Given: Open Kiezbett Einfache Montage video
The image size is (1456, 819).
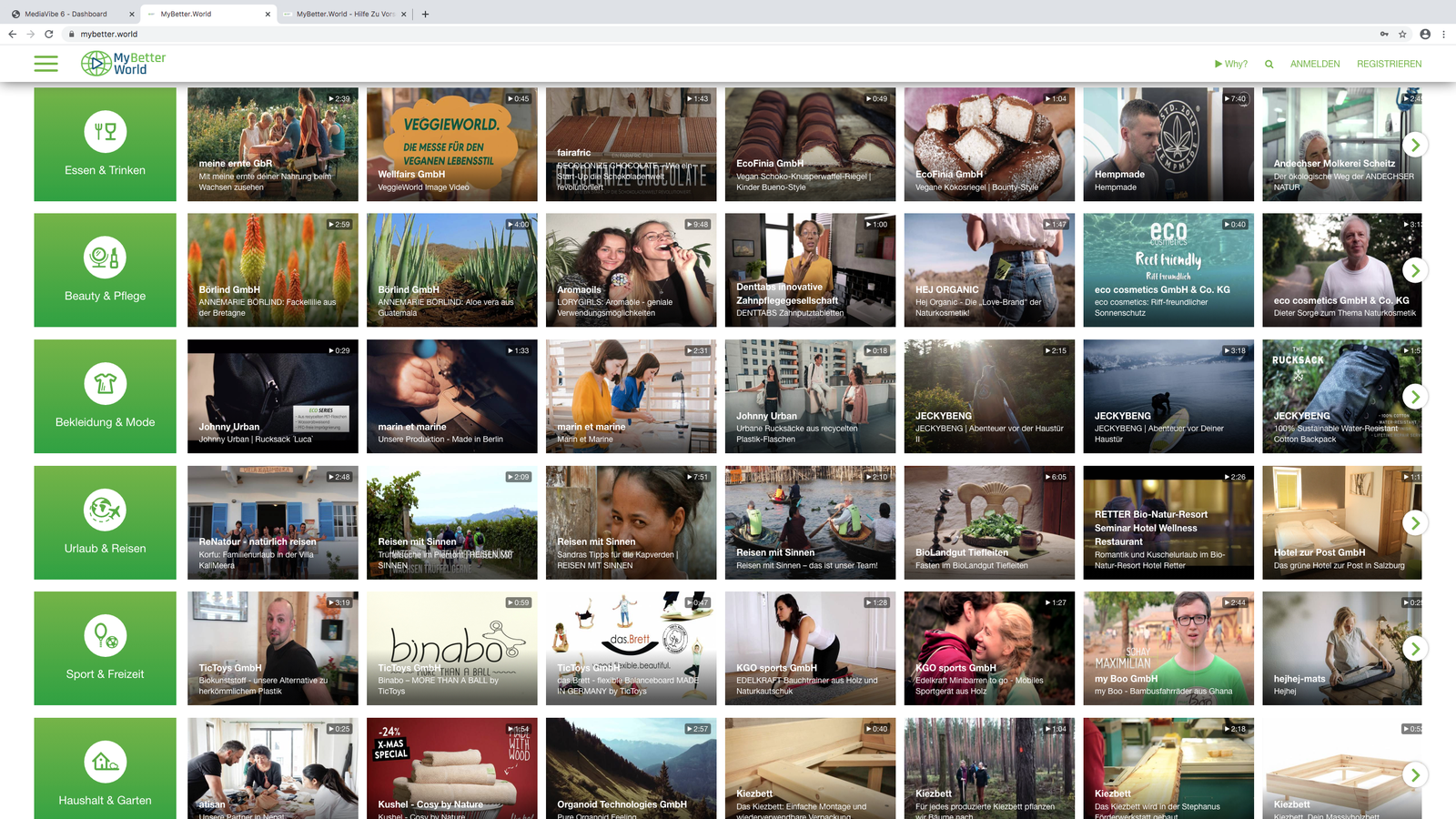Looking at the screenshot, I should point(810,769).
